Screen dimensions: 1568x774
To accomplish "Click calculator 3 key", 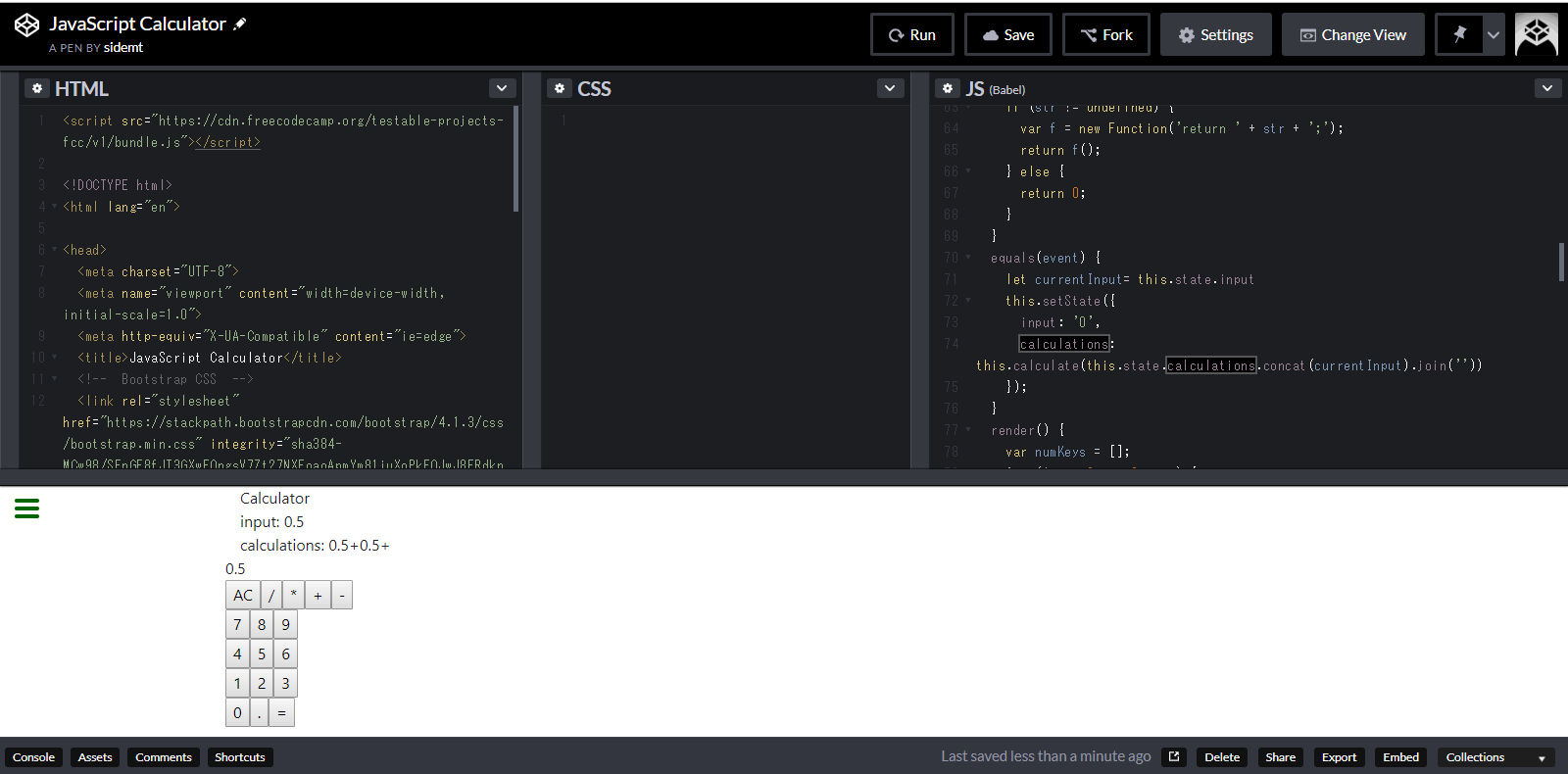I will (x=286, y=683).
